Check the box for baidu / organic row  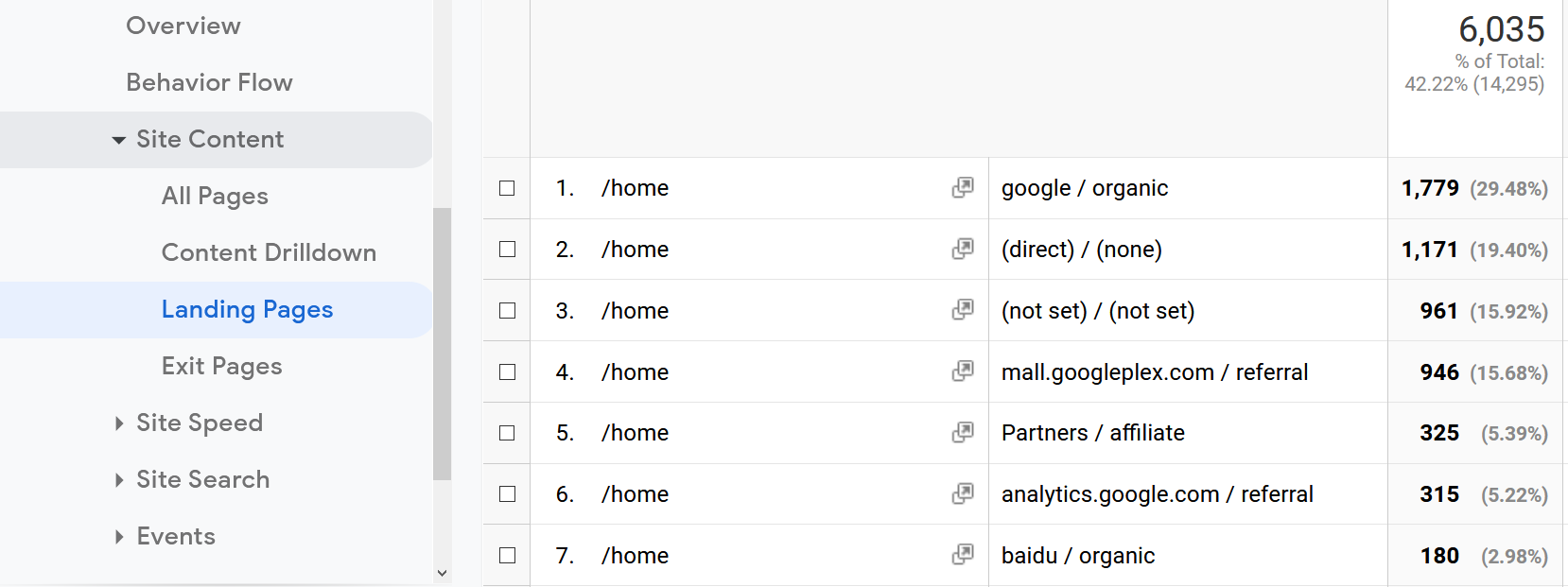[x=507, y=556]
